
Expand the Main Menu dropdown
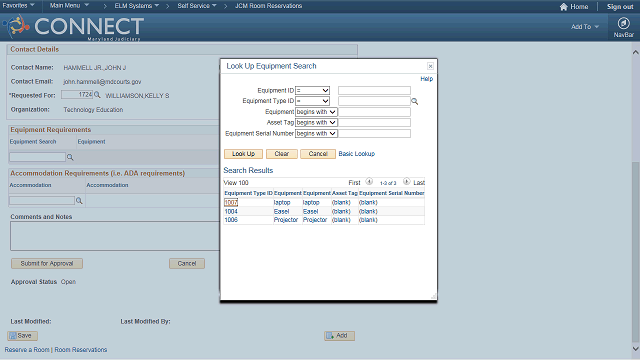(69, 5)
